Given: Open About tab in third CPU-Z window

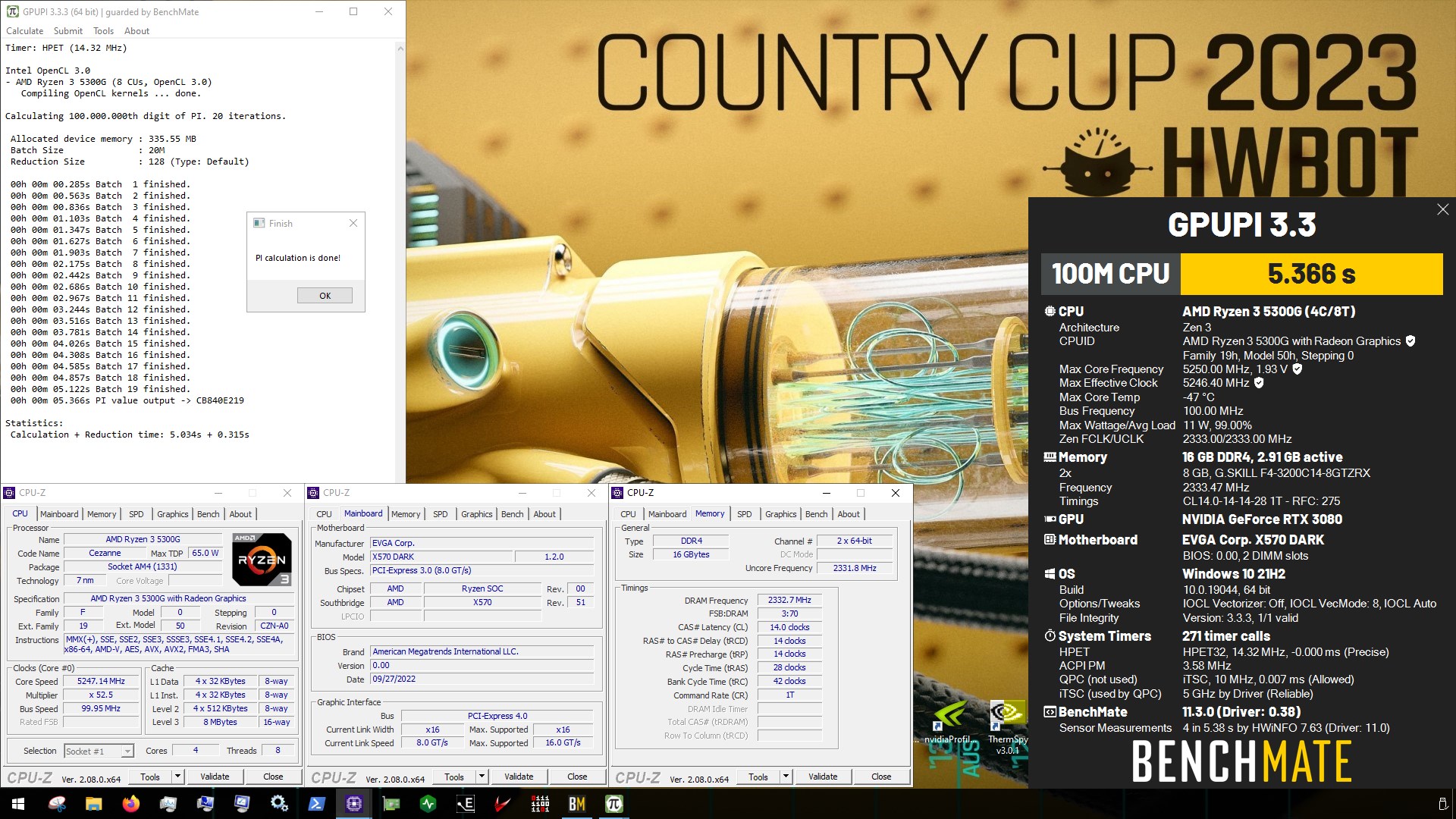Looking at the screenshot, I should tap(849, 514).
